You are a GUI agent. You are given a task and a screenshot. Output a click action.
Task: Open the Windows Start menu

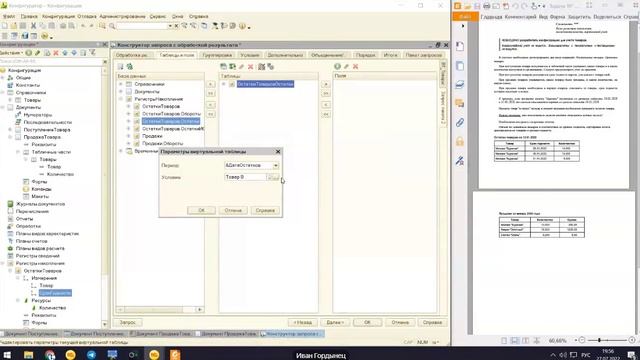pos(7,354)
